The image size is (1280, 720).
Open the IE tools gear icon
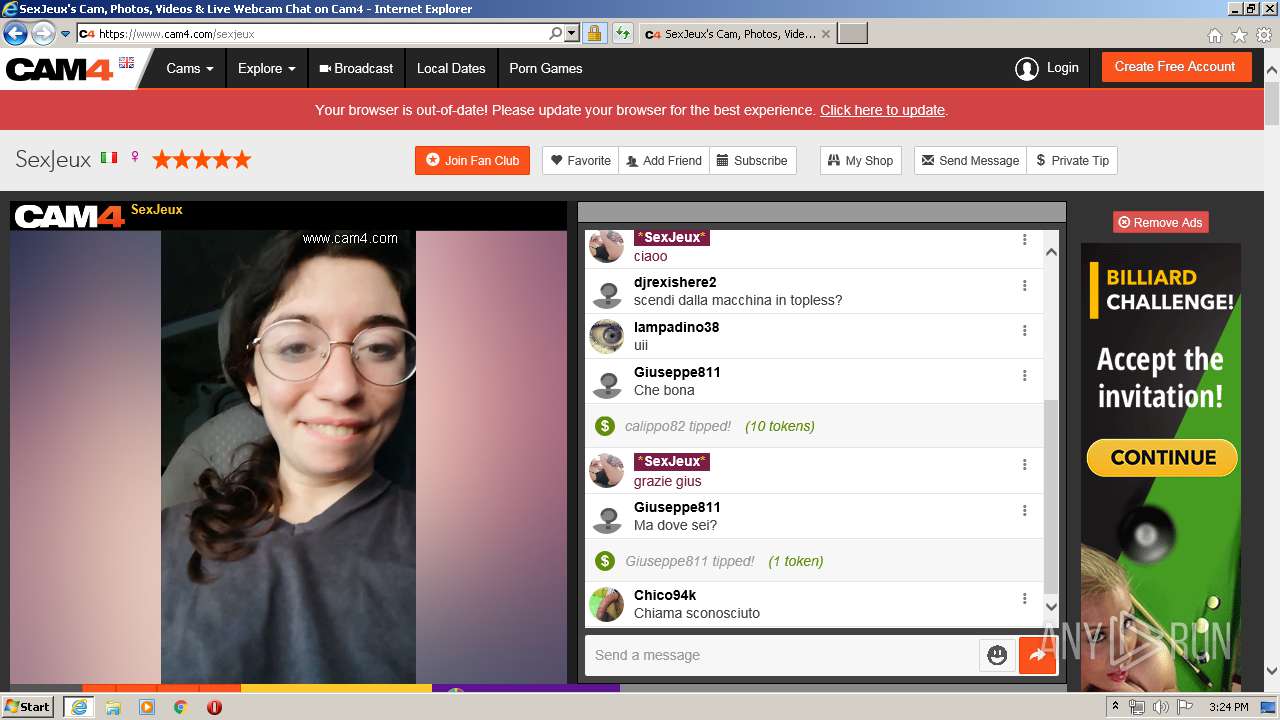click(1264, 35)
